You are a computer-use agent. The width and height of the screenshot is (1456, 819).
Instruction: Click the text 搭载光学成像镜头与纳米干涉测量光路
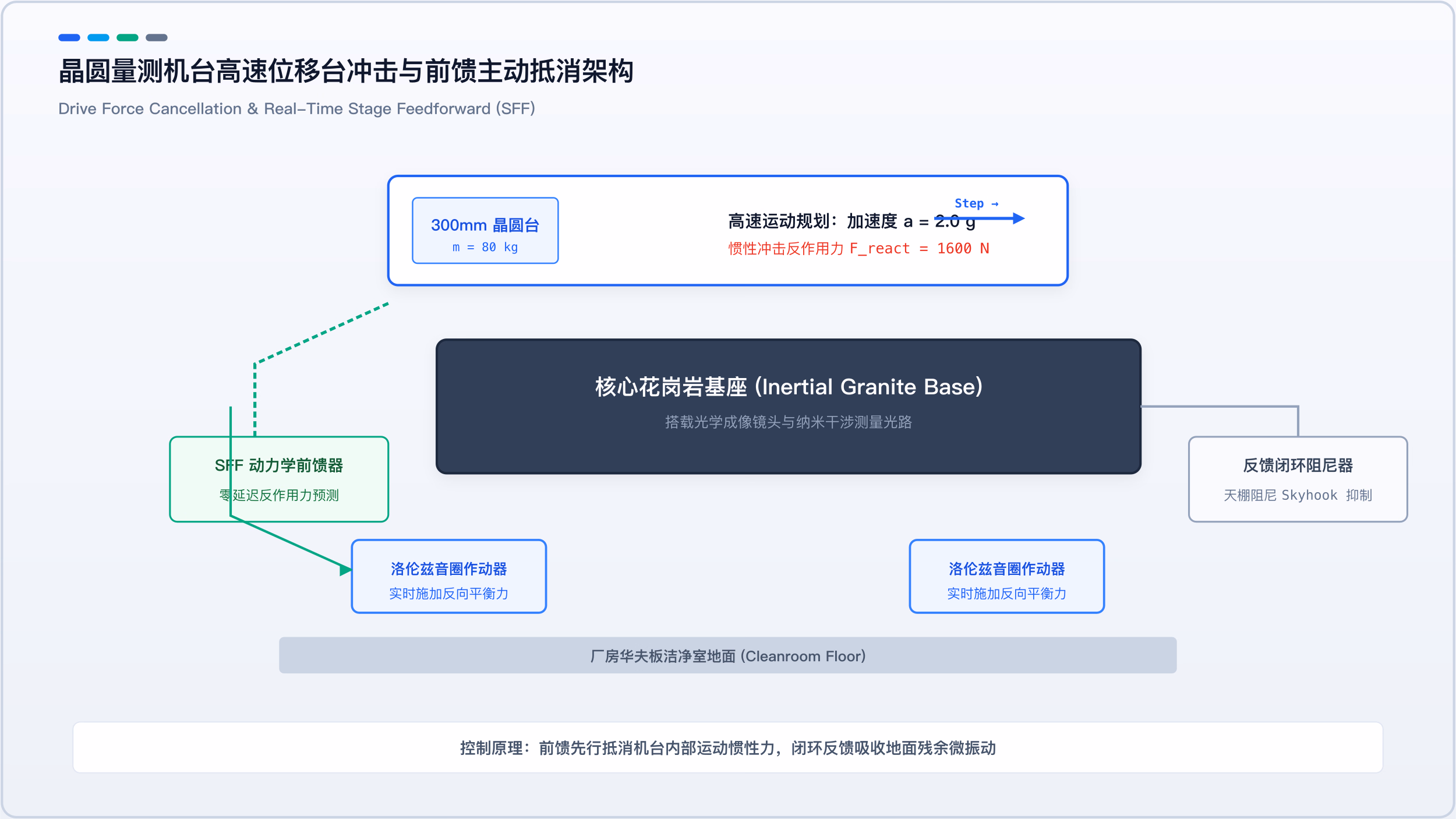(789, 422)
